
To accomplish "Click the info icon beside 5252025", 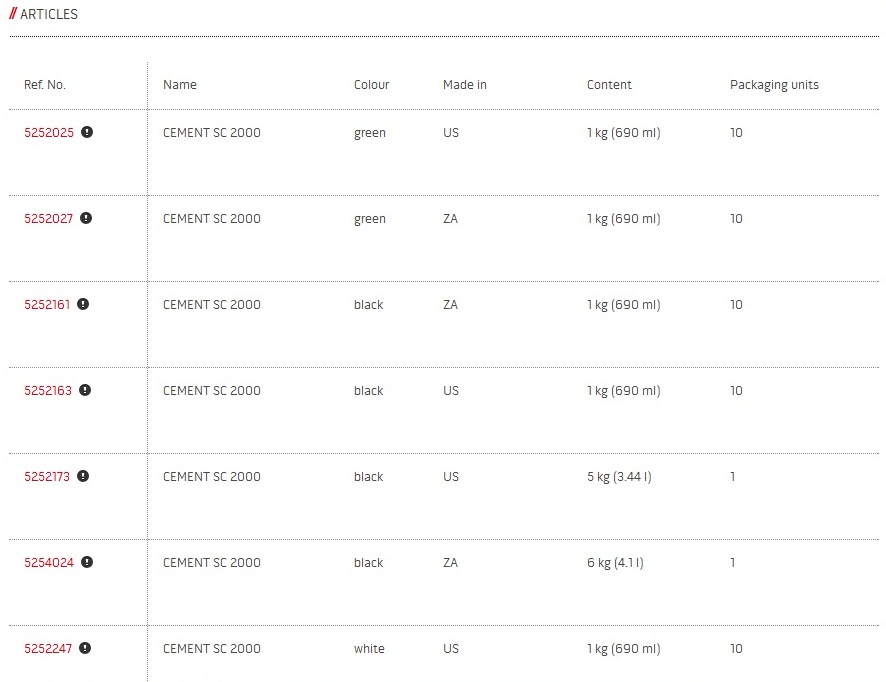I will tap(87, 132).
